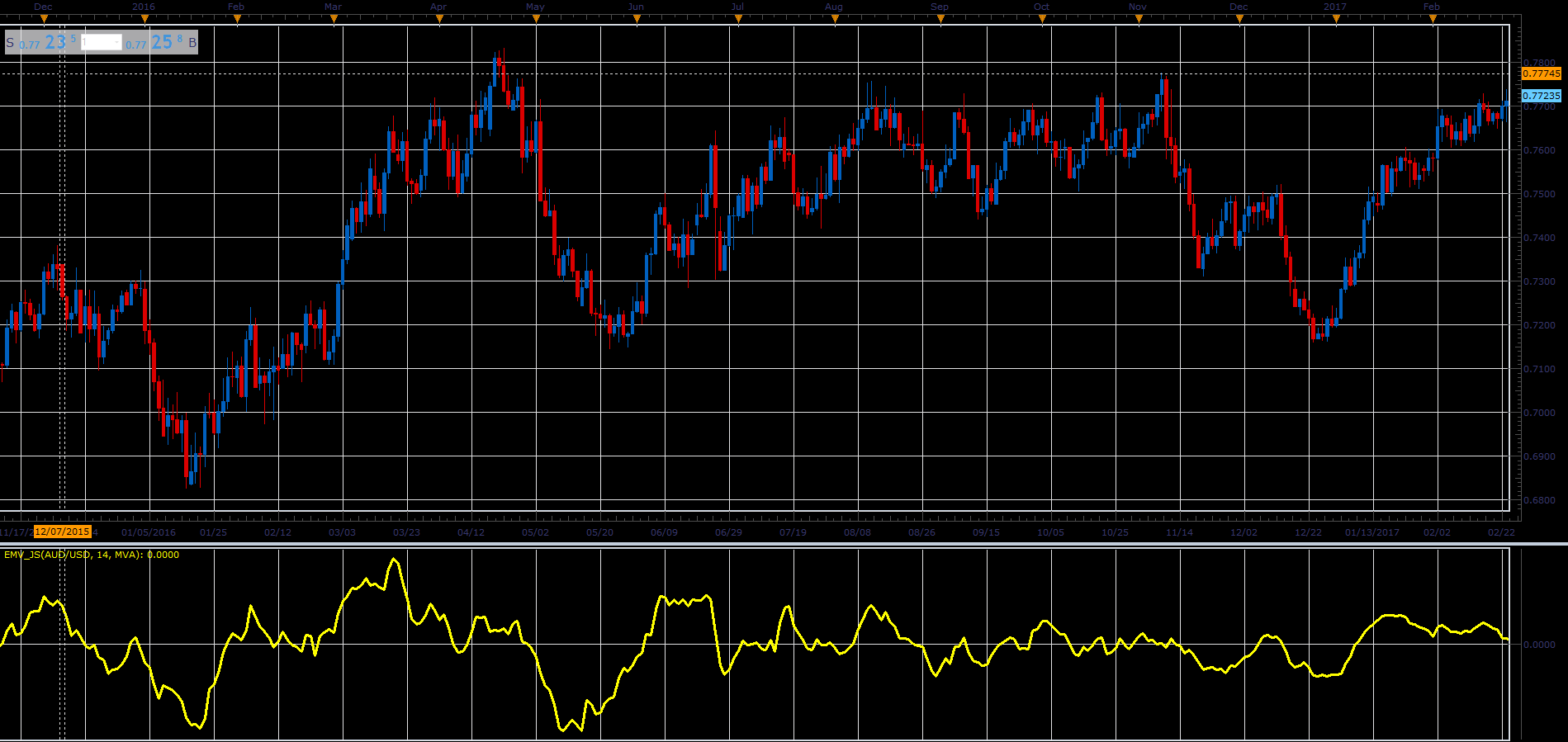Click the orange 2016 marker on the top timeline
Screen dimensions: 1568x742
click(x=145, y=19)
